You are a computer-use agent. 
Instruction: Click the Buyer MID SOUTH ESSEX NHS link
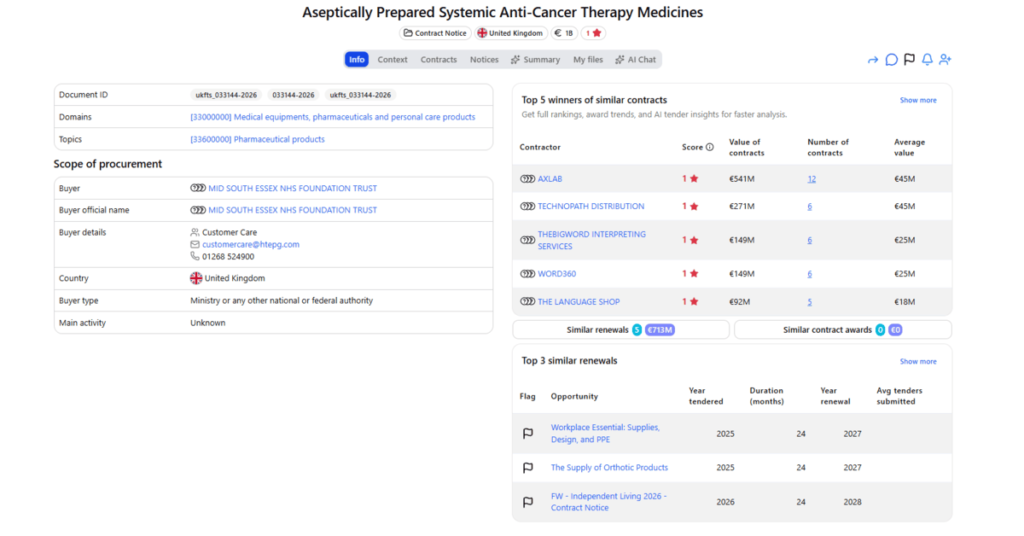[x=293, y=188]
